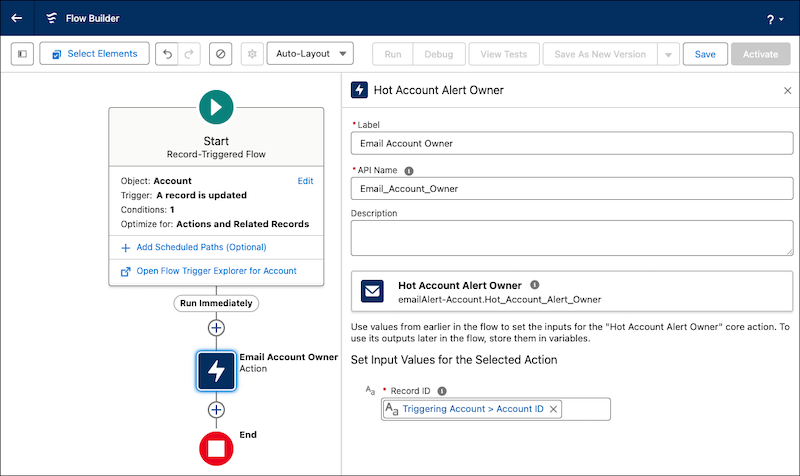
Task: Click the external link icon for Trigger Explorer
Action: pos(126,272)
